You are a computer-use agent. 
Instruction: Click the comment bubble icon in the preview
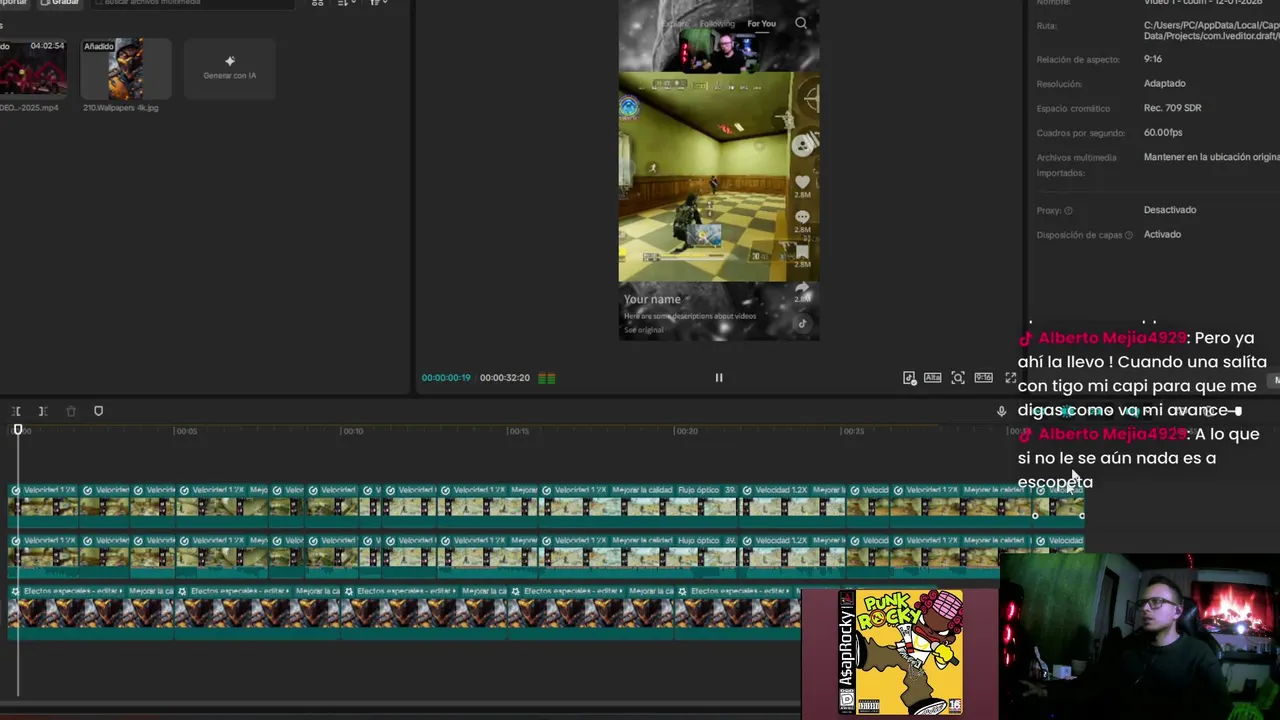802,217
